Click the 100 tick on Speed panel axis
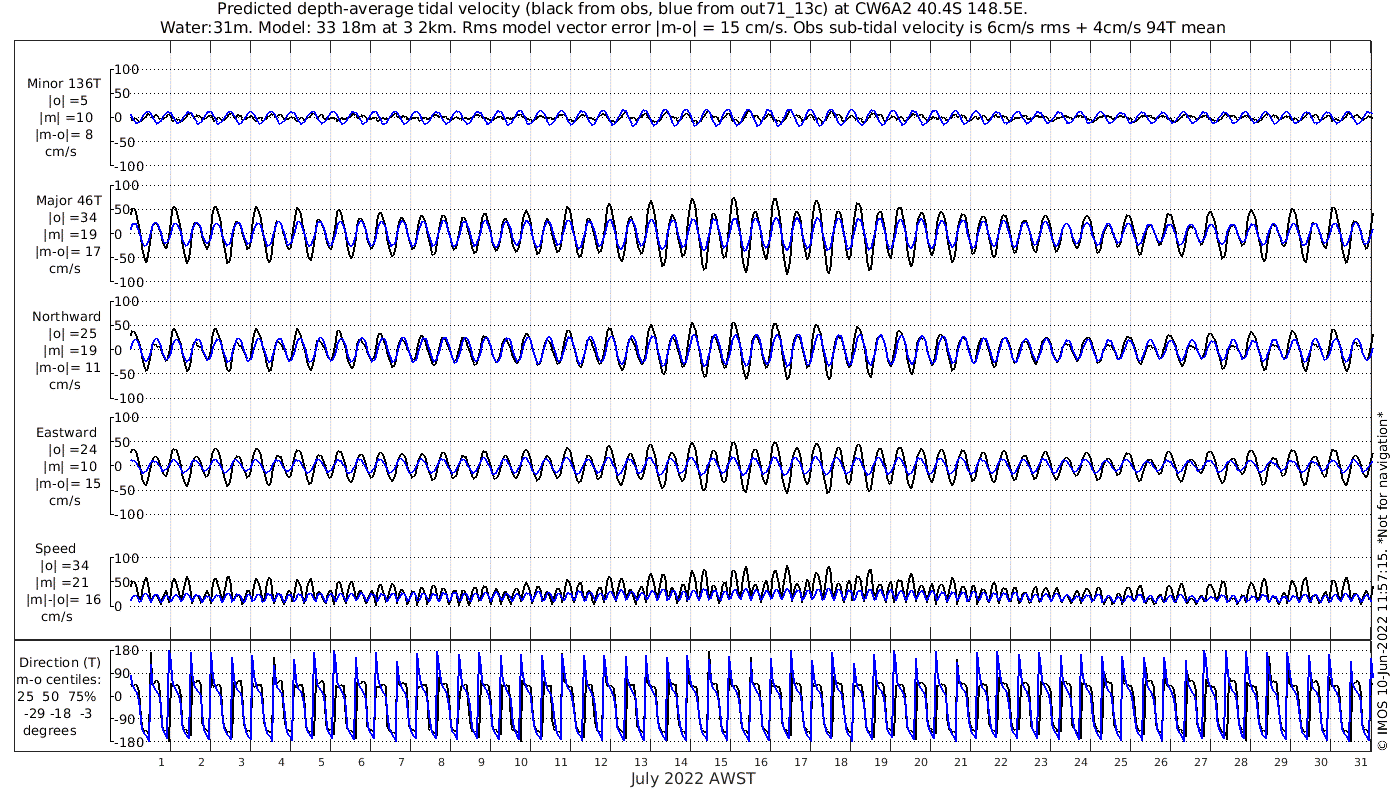The height and width of the screenshot is (800, 1400). click(127, 558)
